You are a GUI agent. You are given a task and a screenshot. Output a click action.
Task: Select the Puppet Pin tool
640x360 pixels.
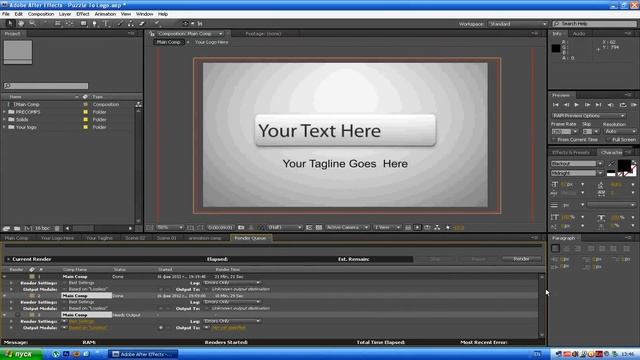(x=157, y=24)
